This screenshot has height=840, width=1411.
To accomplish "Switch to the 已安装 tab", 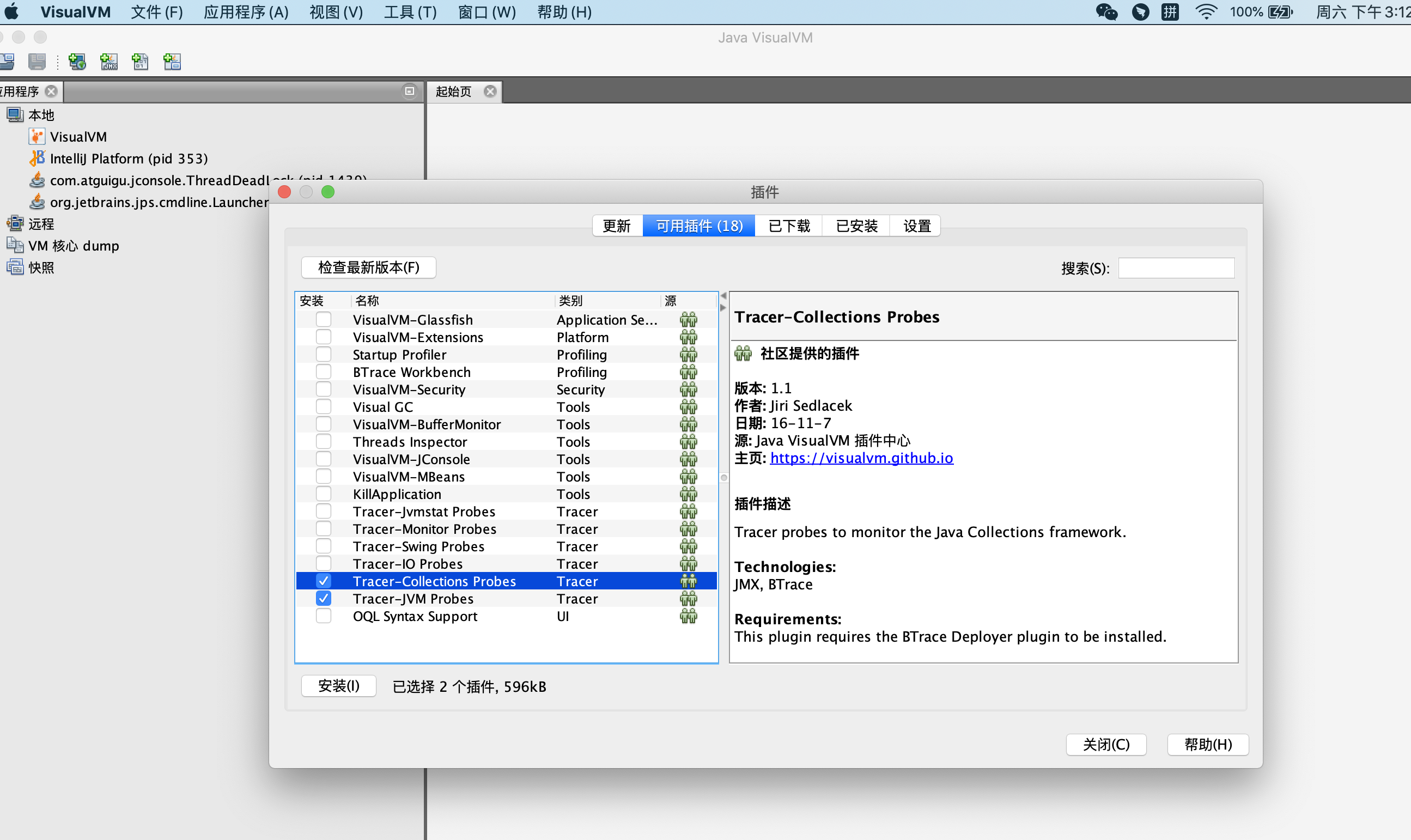I will 856,226.
